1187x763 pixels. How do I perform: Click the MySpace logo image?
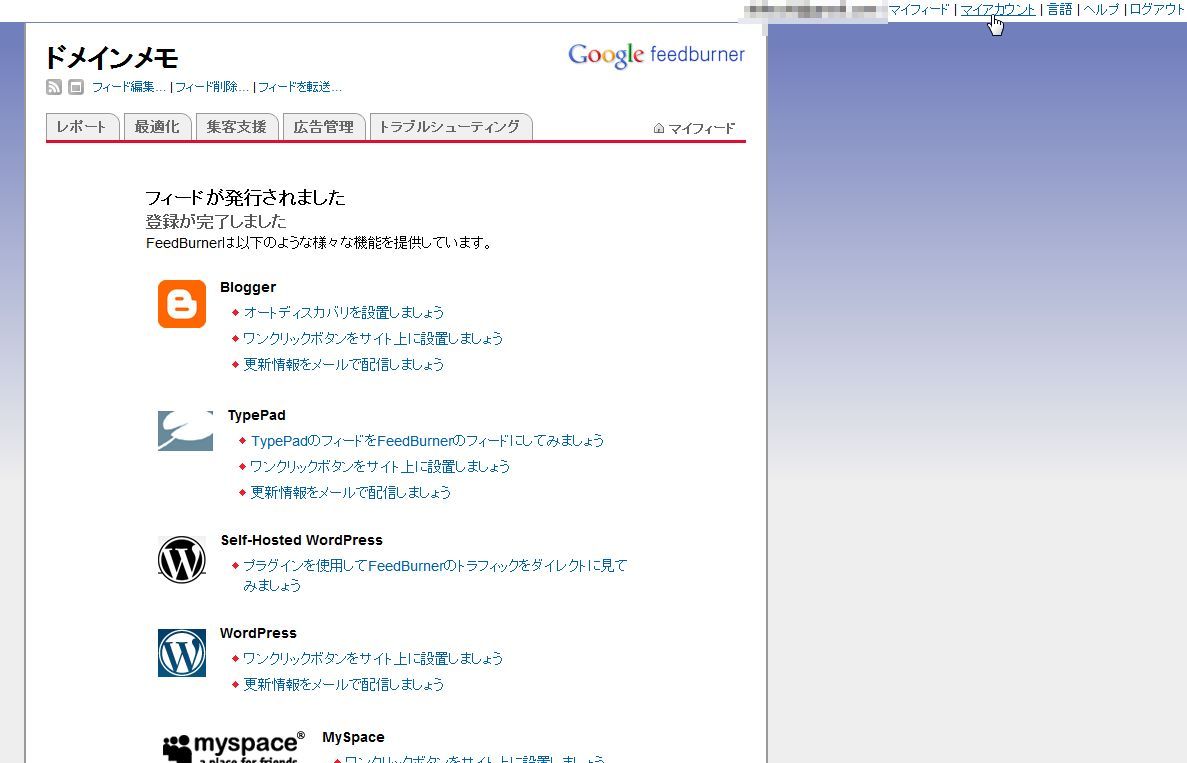click(x=233, y=747)
